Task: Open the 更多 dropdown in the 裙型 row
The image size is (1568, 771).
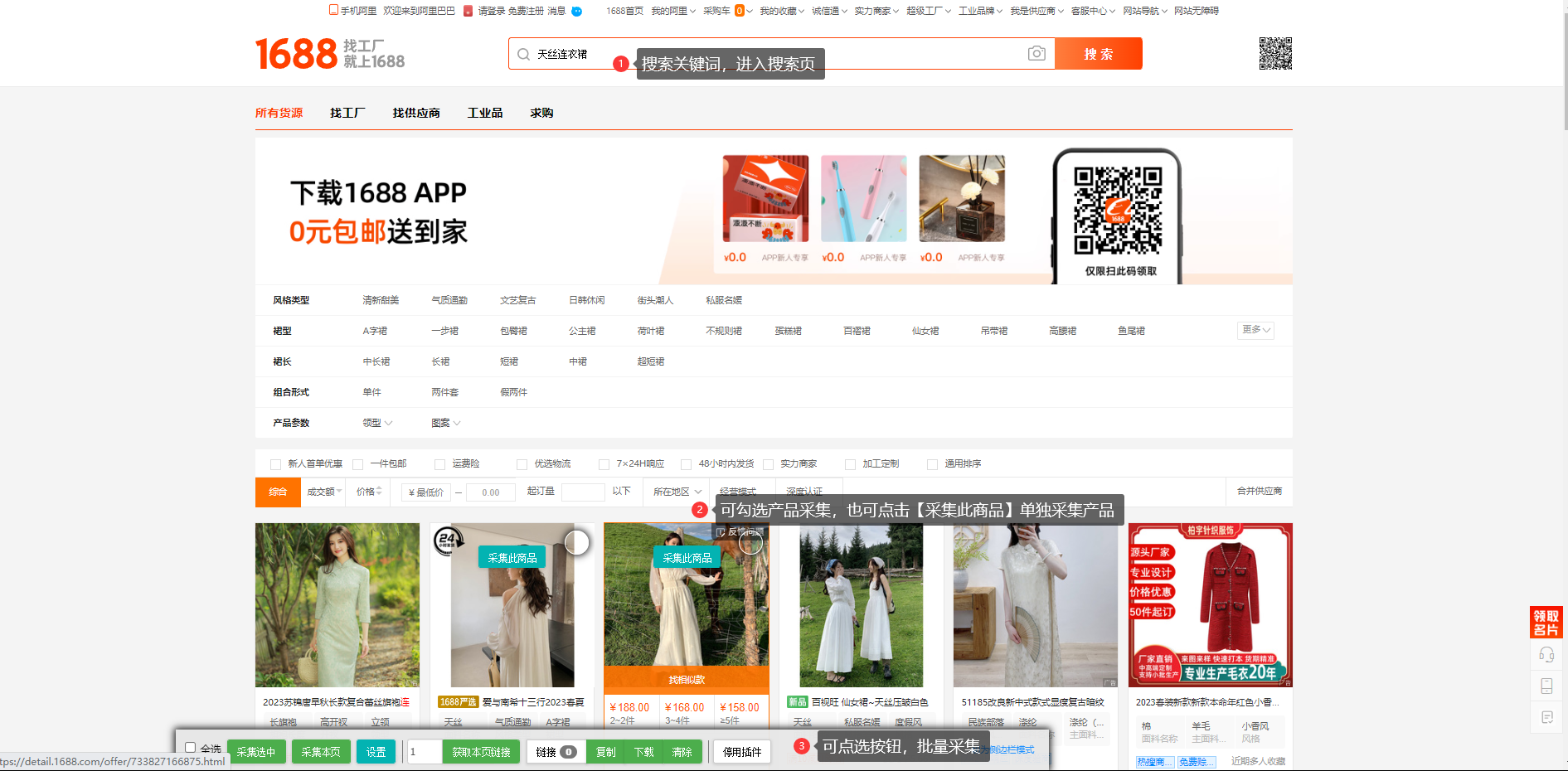Action: click(x=1254, y=330)
